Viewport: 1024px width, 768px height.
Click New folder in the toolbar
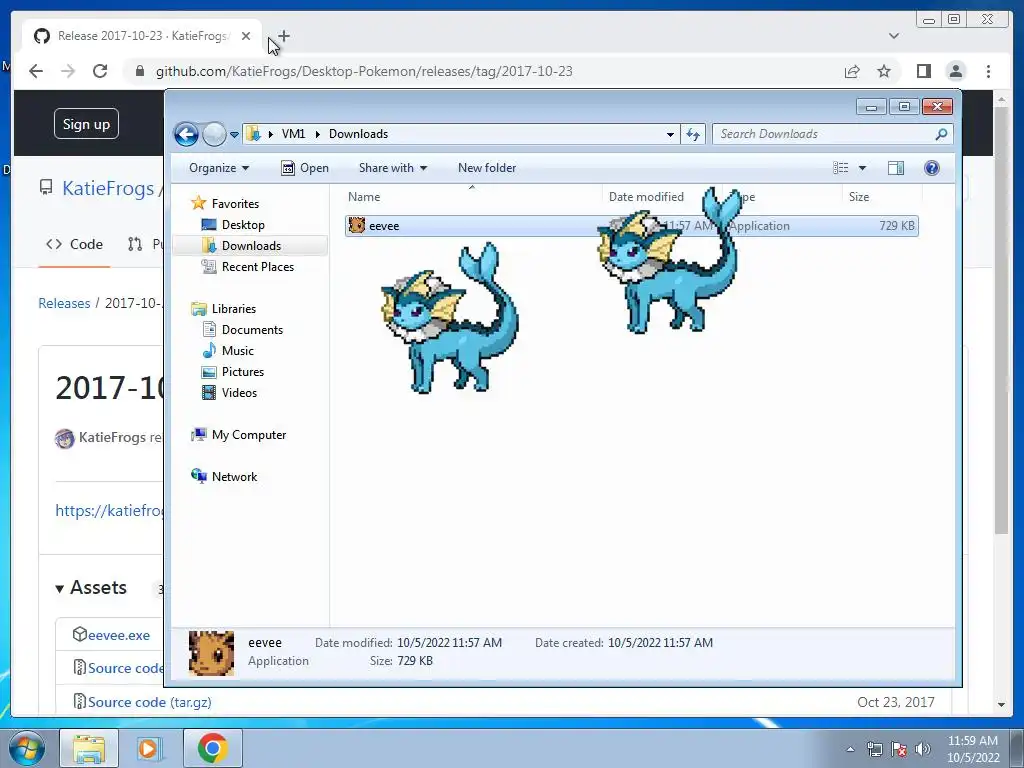click(487, 168)
